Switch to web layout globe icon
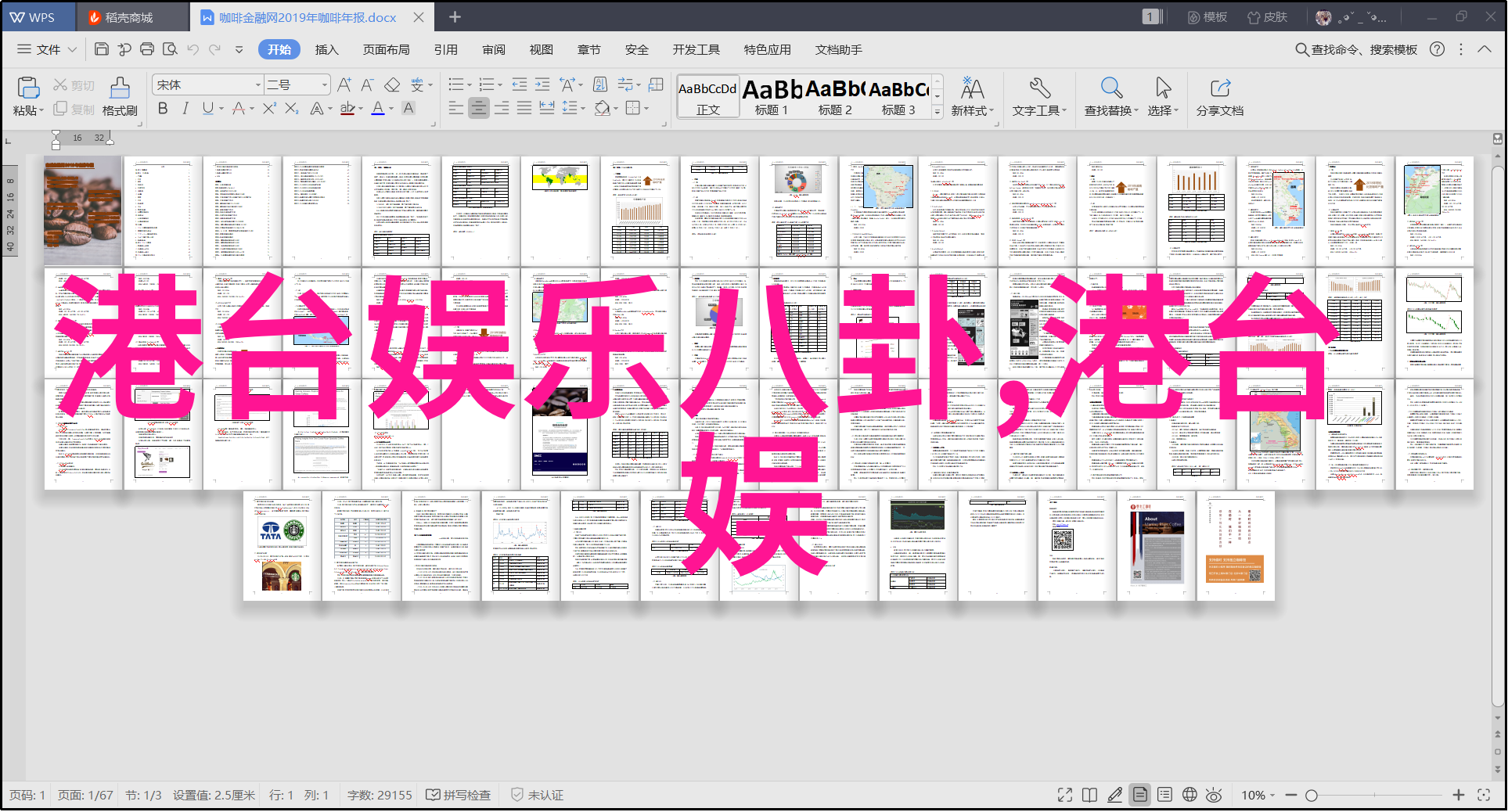Image resolution: width=1508 pixels, height=812 pixels. (1189, 795)
